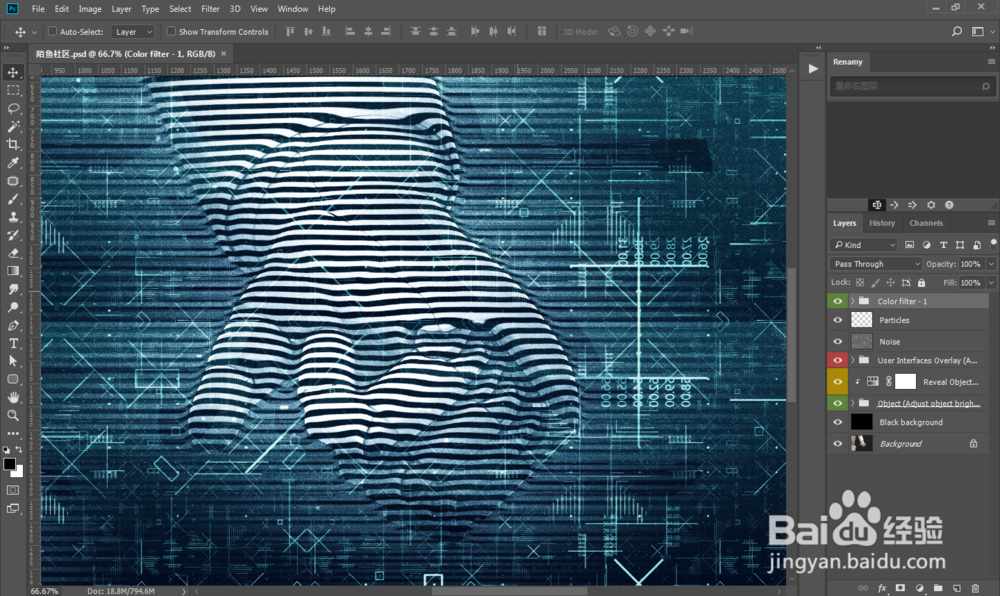Click the Renamy panel tab

(x=848, y=62)
